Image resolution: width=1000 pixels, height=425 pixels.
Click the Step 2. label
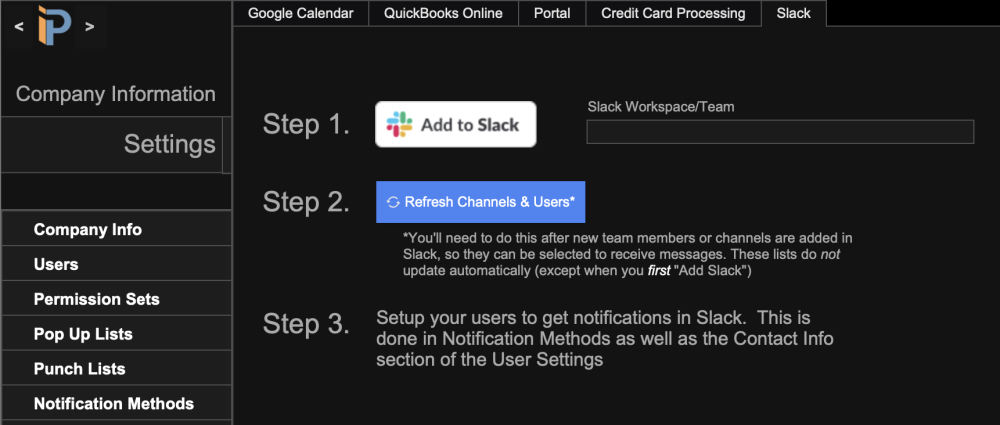(306, 202)
